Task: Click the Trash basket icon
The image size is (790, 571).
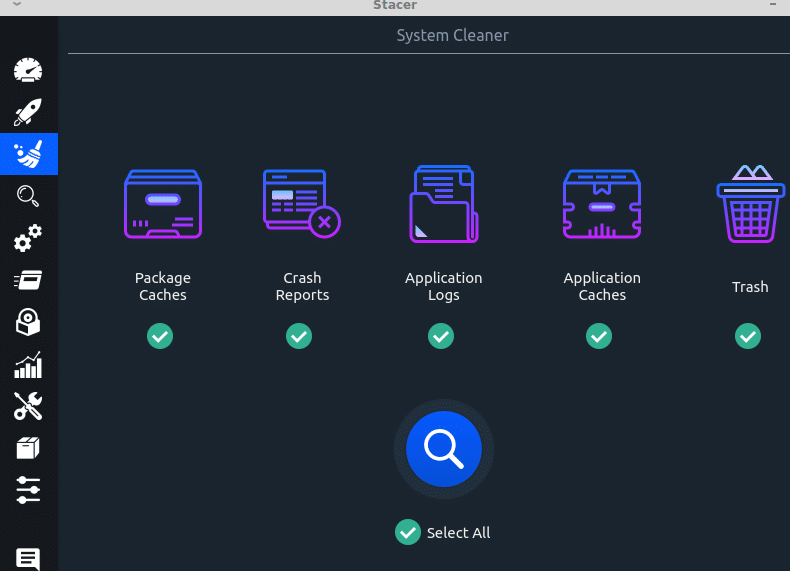Action: click(751, 204)
